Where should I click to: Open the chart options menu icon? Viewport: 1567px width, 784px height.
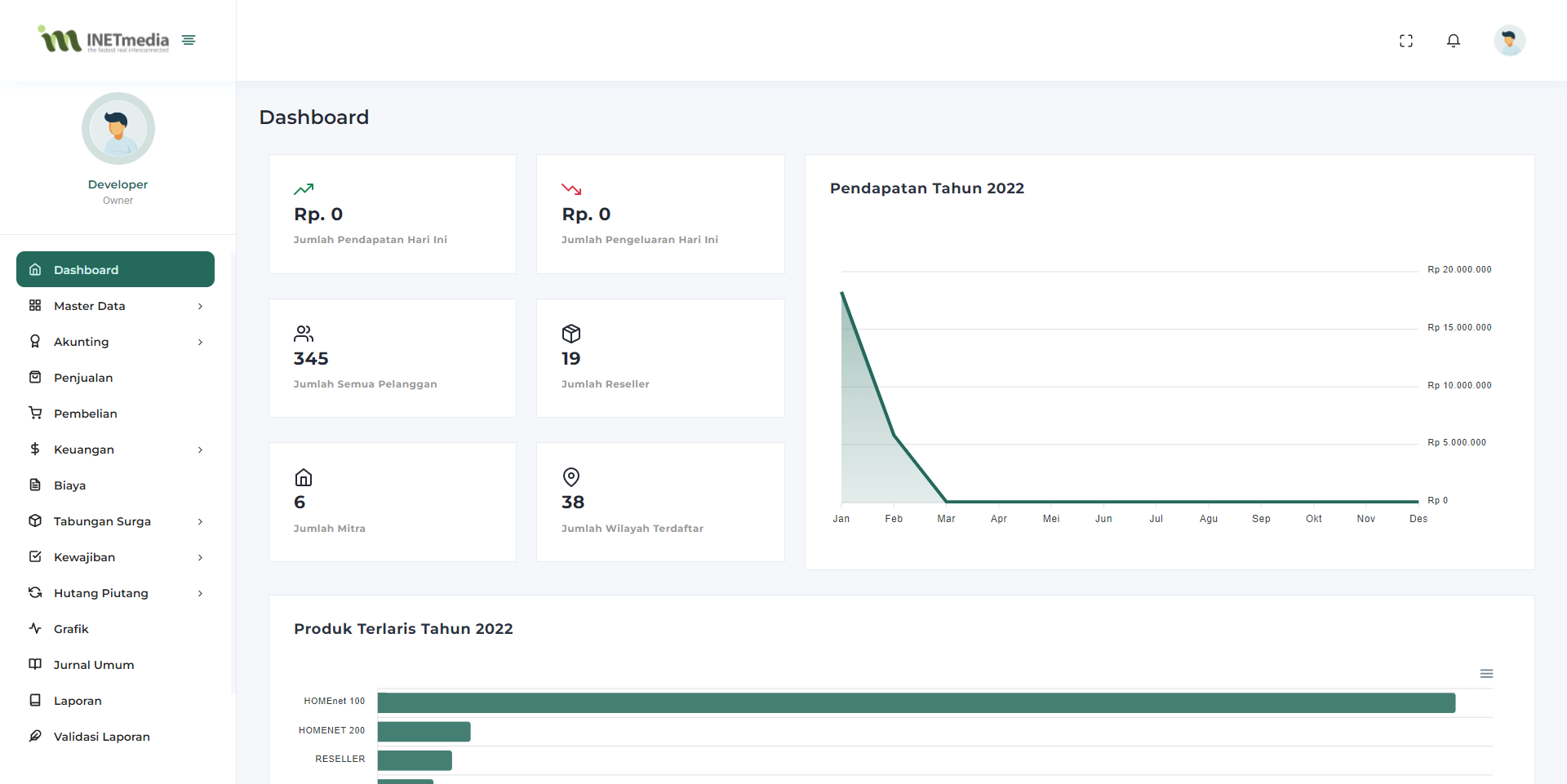1486,674
